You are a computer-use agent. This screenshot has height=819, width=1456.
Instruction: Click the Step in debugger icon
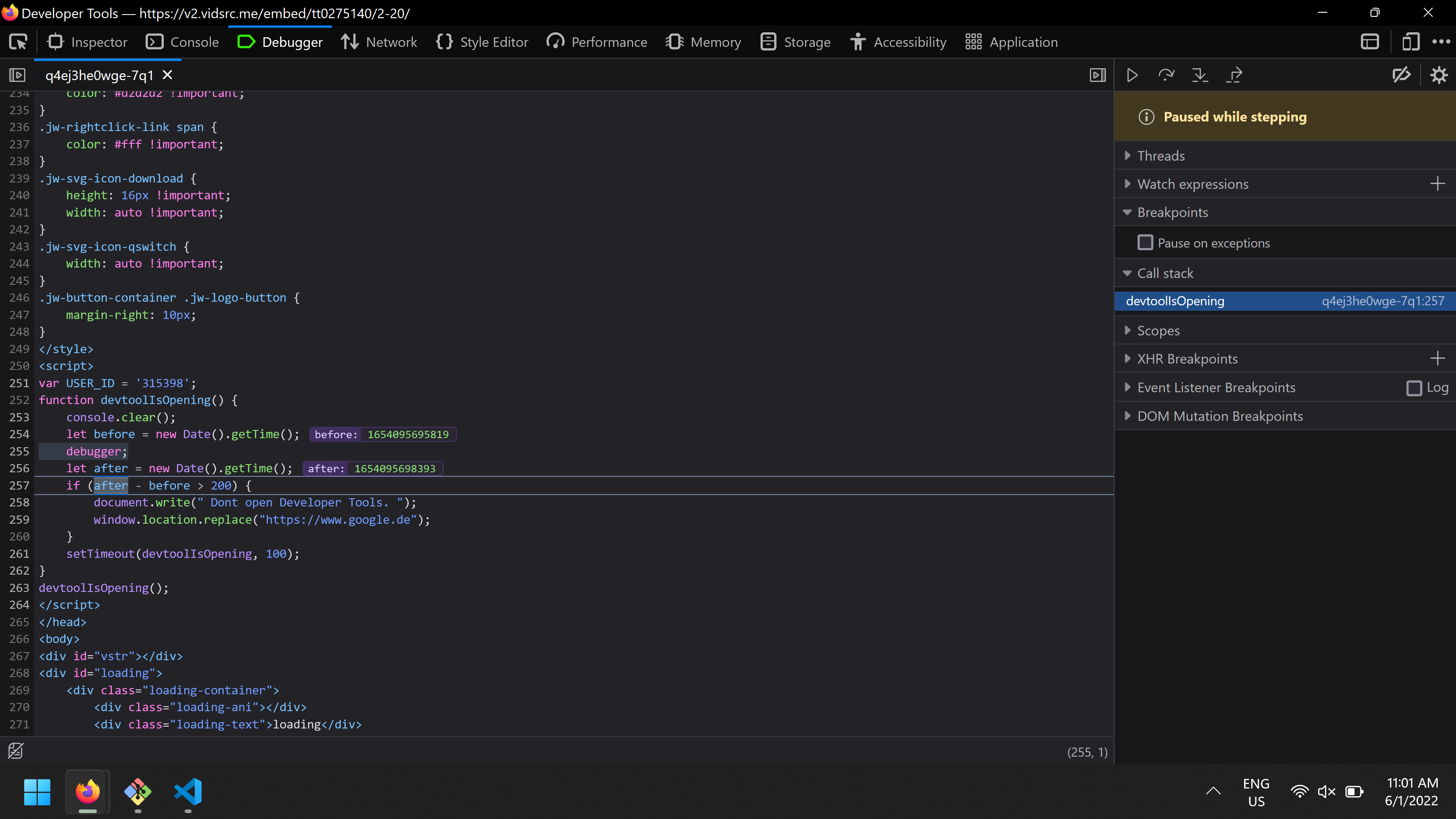pyautogui.click(x=1200, y=74)
